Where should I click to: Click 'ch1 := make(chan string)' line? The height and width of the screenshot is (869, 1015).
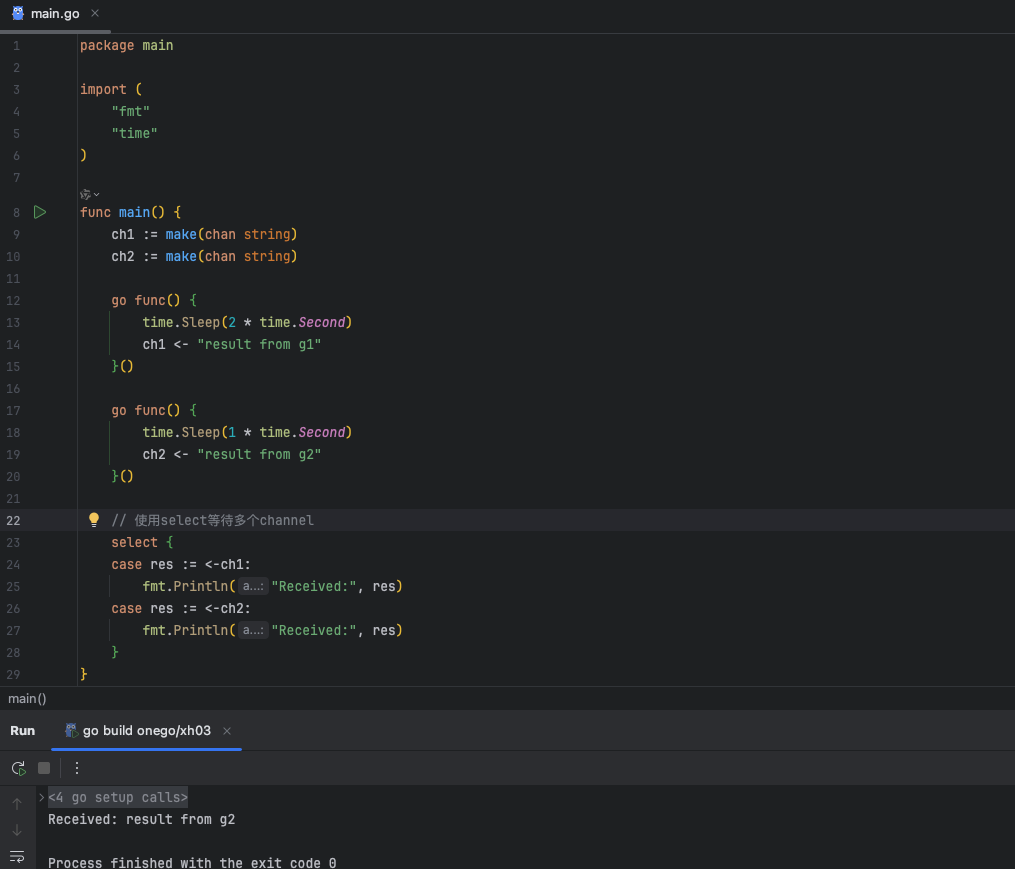(204, 234)
